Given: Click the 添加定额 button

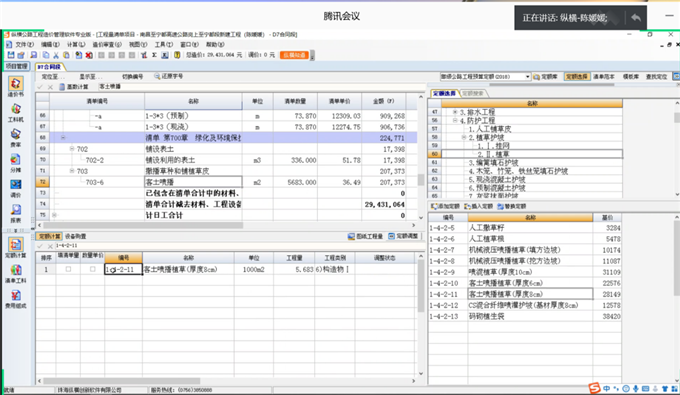Looking at the screenshot, I should click(x=445, y=206).
